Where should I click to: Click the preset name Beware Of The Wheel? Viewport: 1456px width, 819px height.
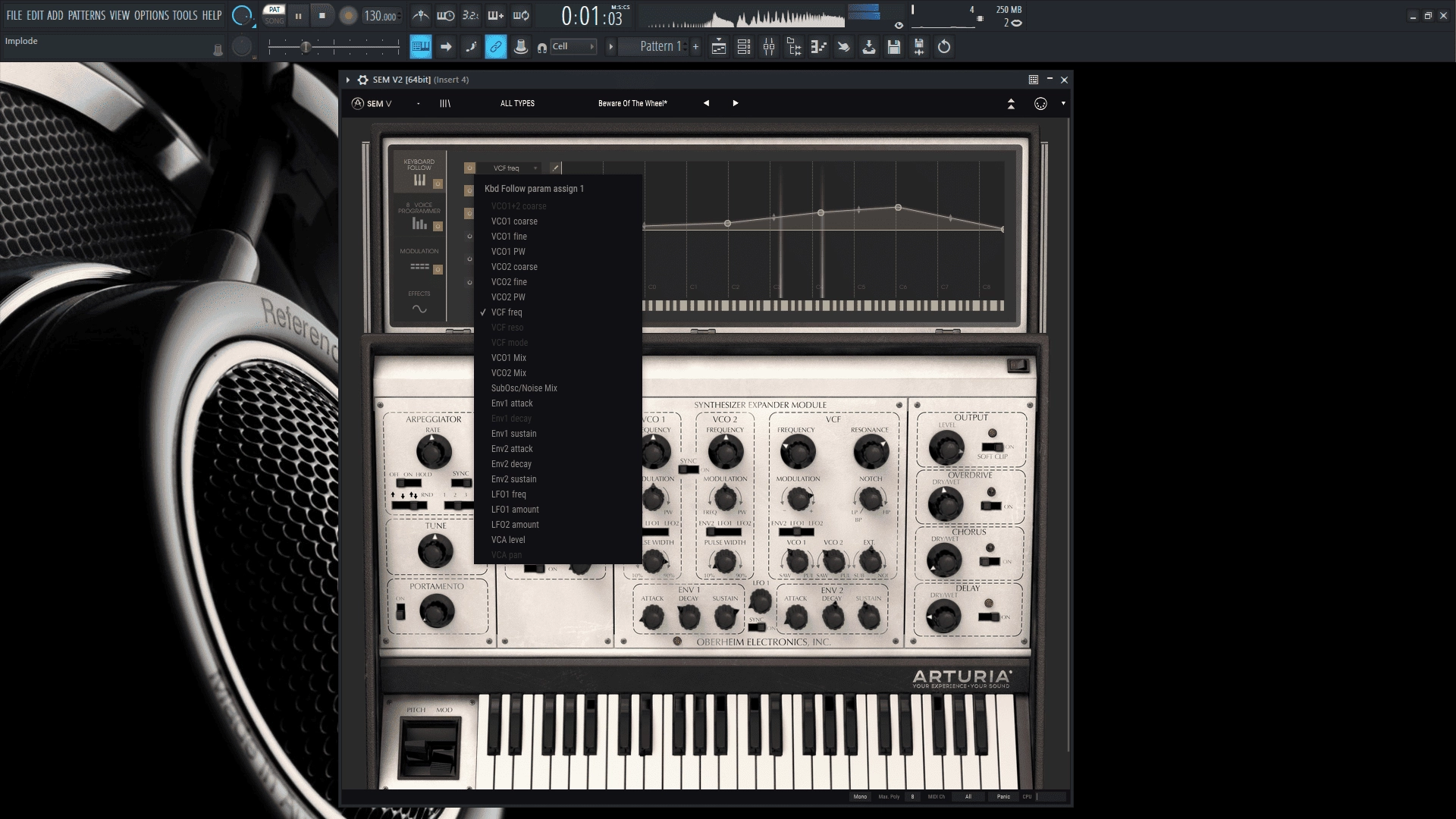[632, 104]
